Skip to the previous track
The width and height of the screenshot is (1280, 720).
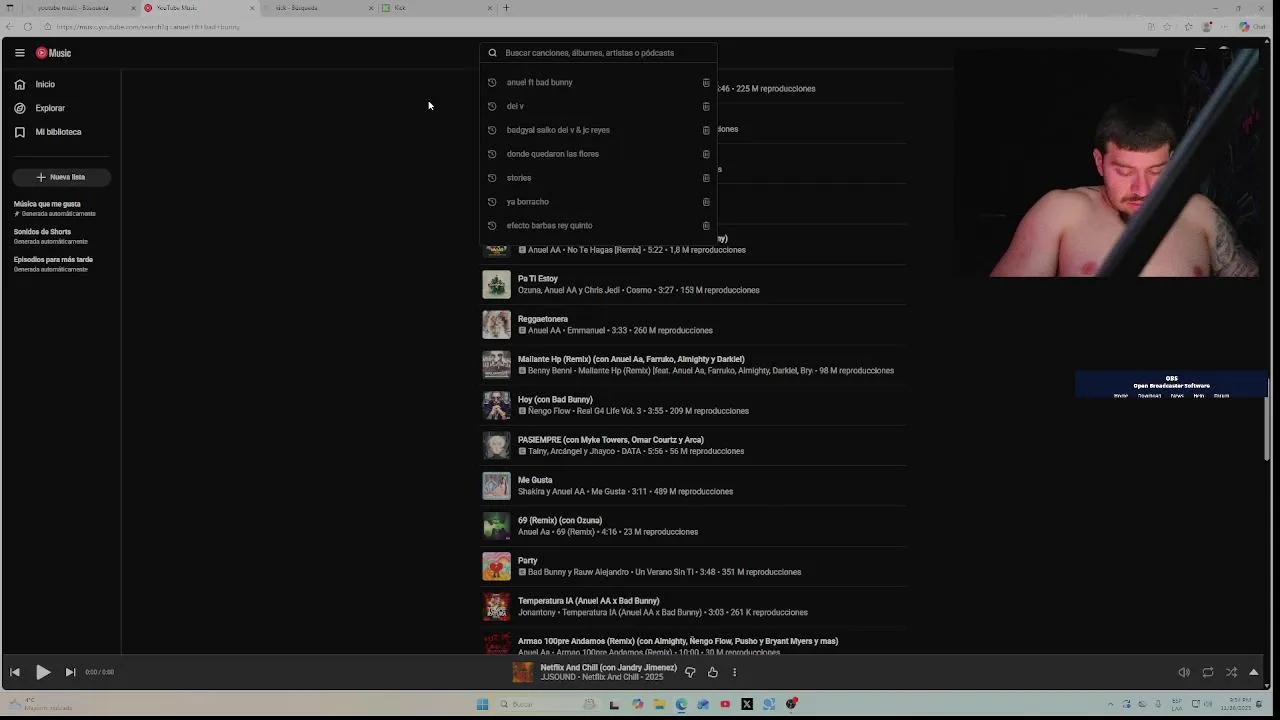pos(15,672)
